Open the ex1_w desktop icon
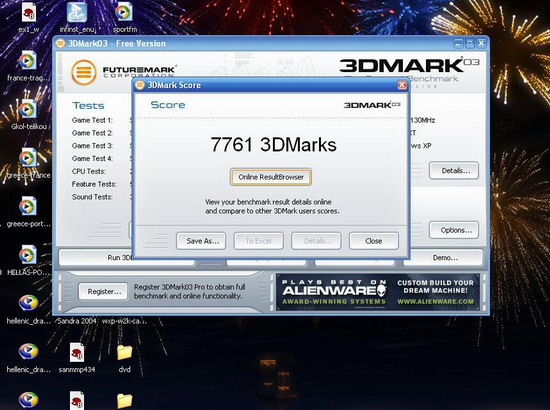The height and width of the screenshot is (410, 550). 29,13
